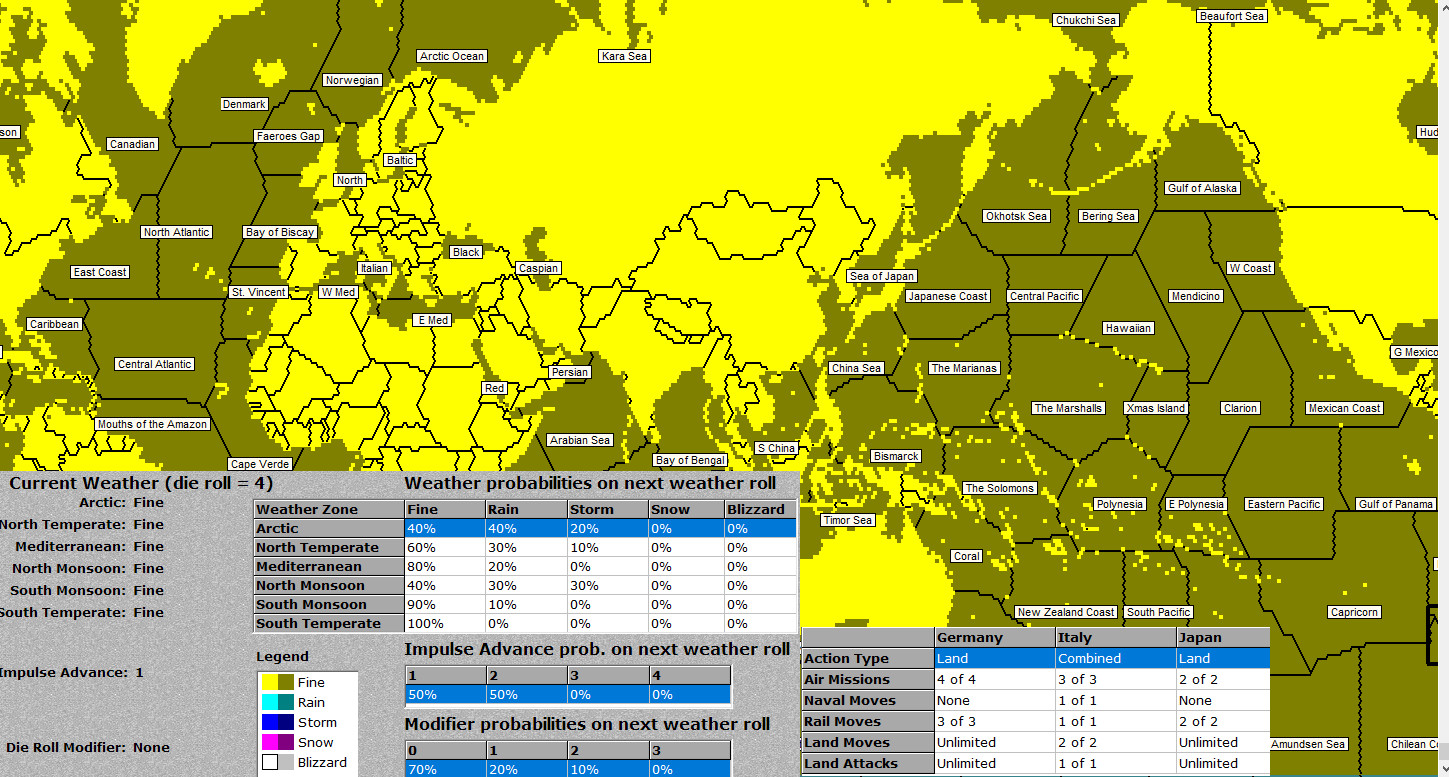Viewport: 1449px width, 777px height.
Task: Click the South Temperate zone row
Action: coord(526,623)
